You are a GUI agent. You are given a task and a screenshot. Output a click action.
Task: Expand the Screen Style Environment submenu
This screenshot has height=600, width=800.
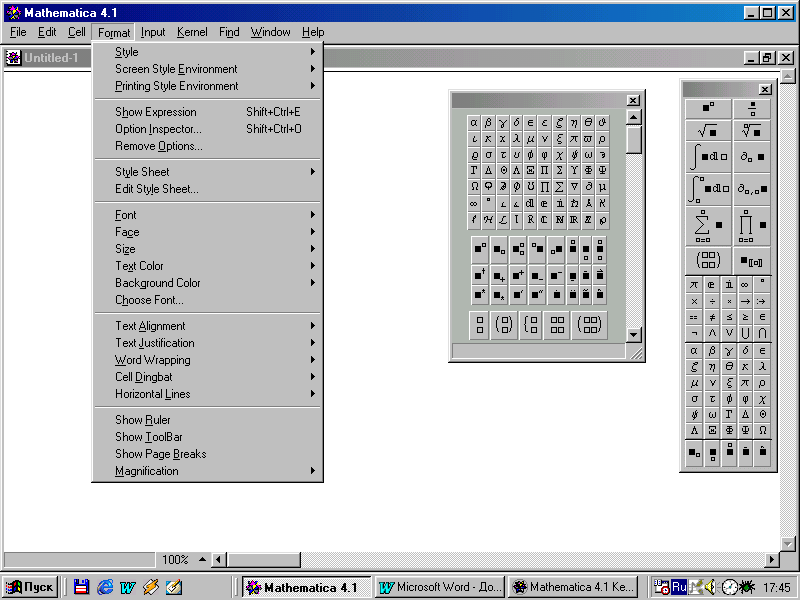(207, 69)
